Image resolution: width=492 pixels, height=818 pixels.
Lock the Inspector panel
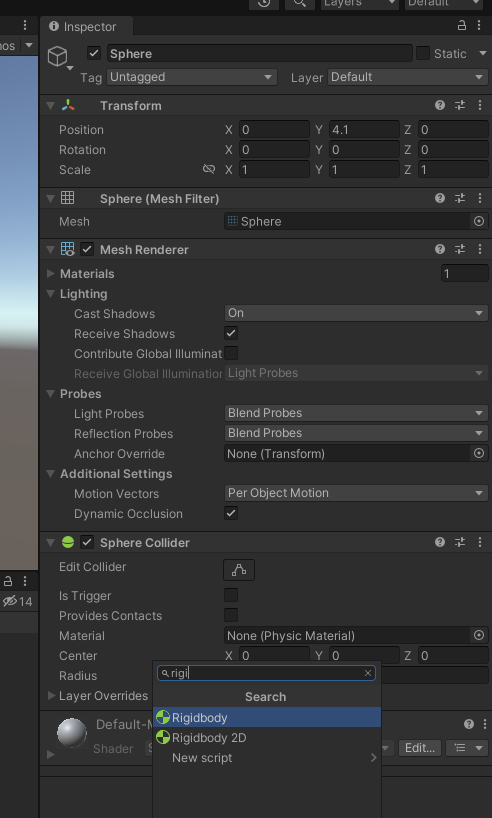pyautogui.click(x=462, y=25)
